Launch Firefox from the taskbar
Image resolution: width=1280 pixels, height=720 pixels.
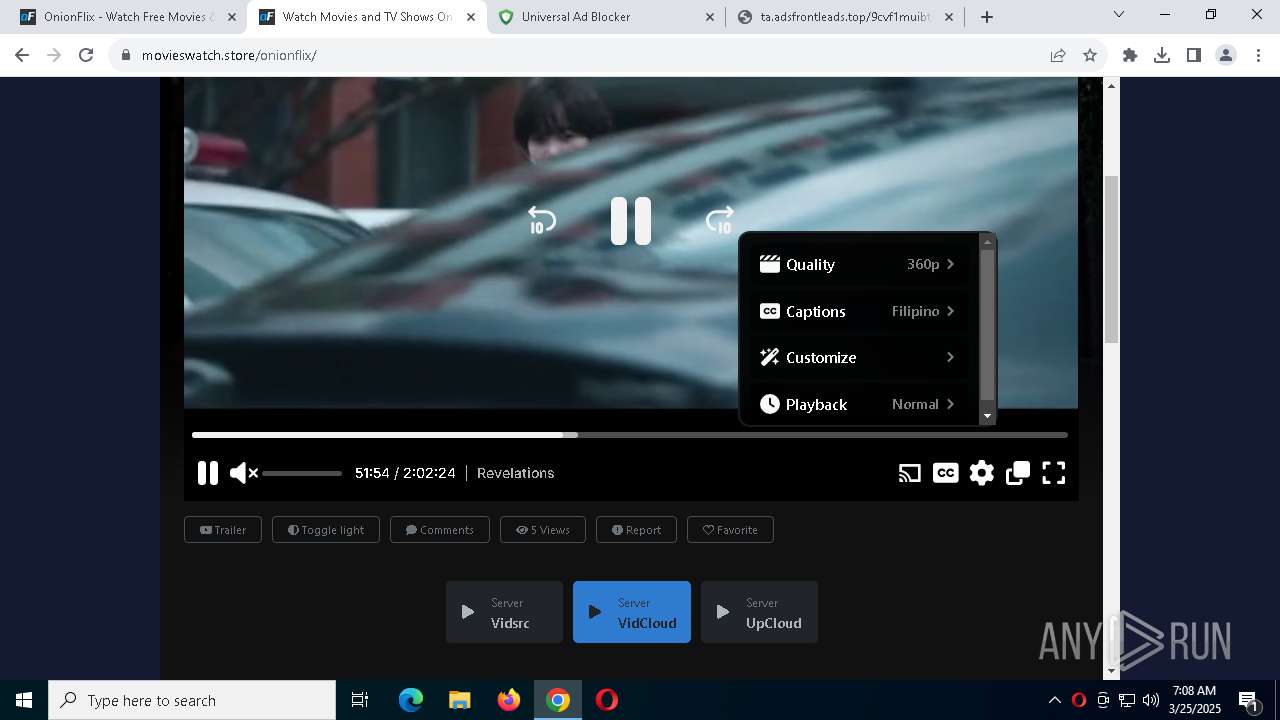pos(509,700)
